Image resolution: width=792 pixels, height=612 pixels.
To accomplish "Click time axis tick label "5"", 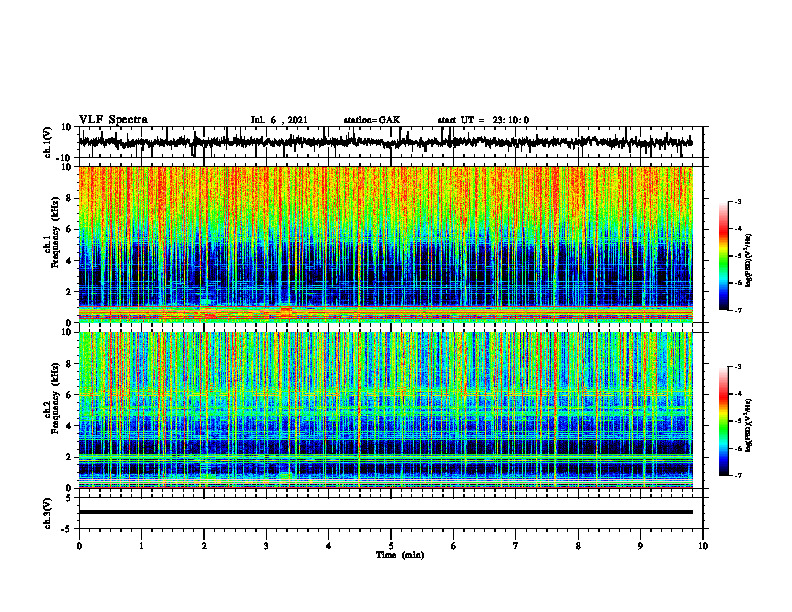I will [x=391, y=546].
